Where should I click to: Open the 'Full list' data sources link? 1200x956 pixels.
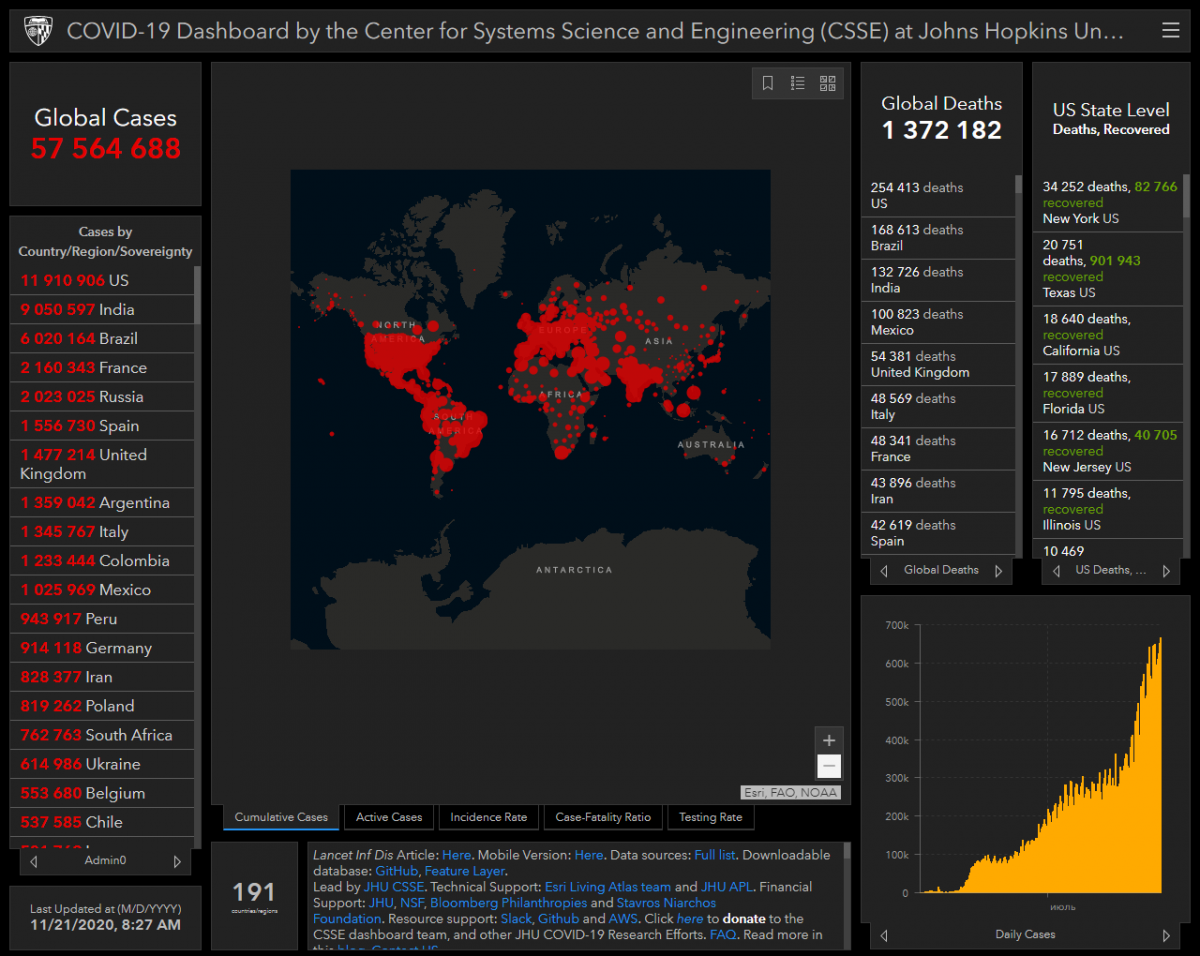[x=714, y=855]
